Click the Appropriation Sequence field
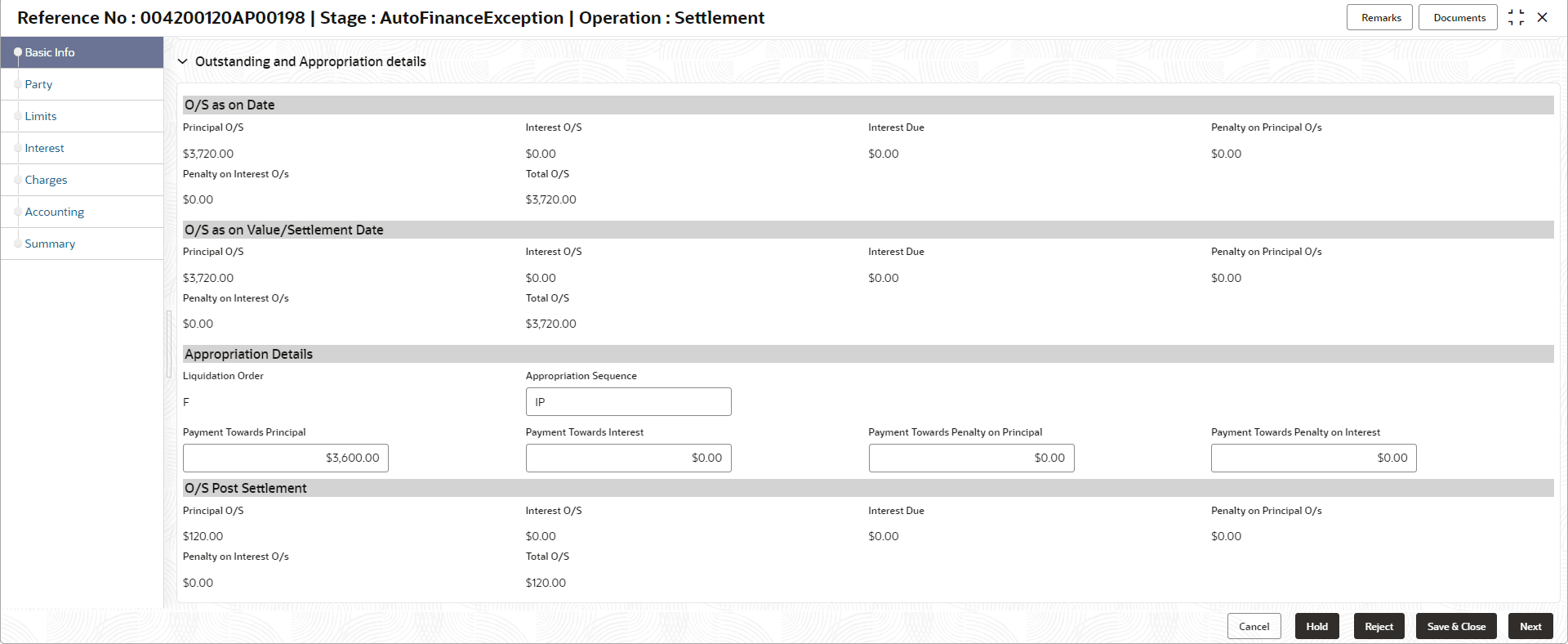Image resolution: width=1568 pixels, height=644 pixels. tap(628, 402)
